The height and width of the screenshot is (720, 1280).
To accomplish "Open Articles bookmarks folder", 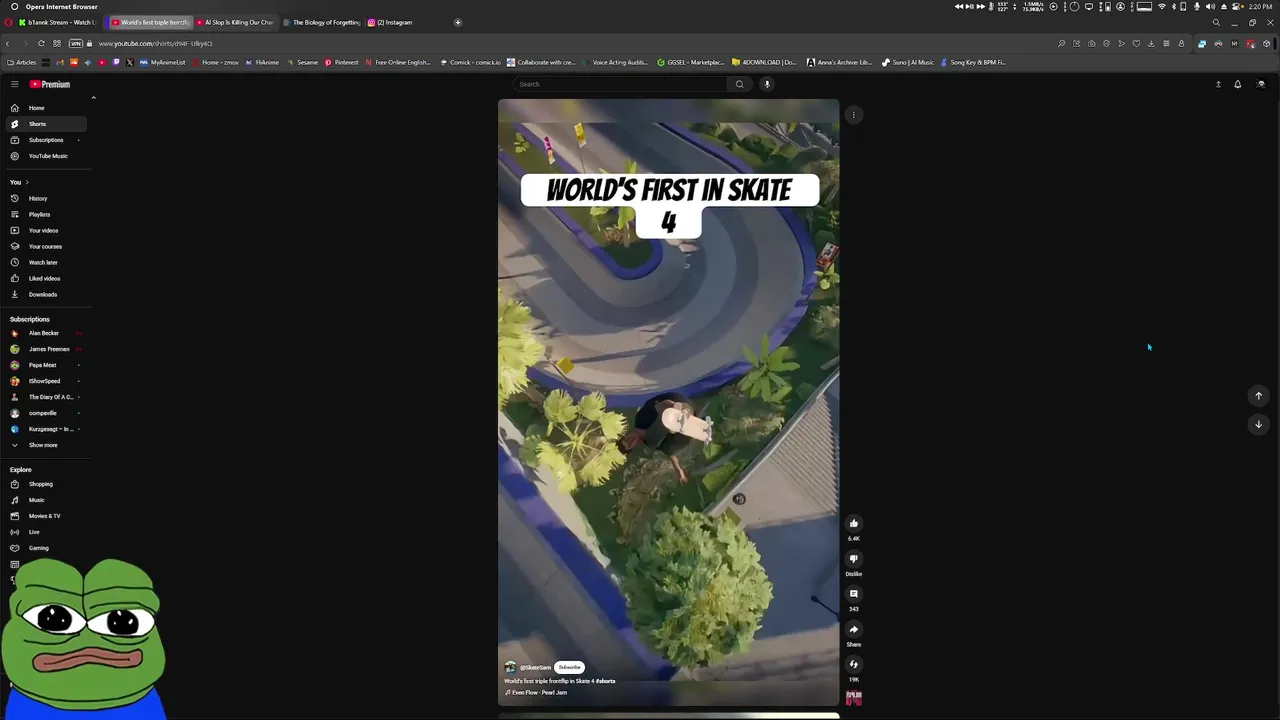I will (x=22, y=62).
